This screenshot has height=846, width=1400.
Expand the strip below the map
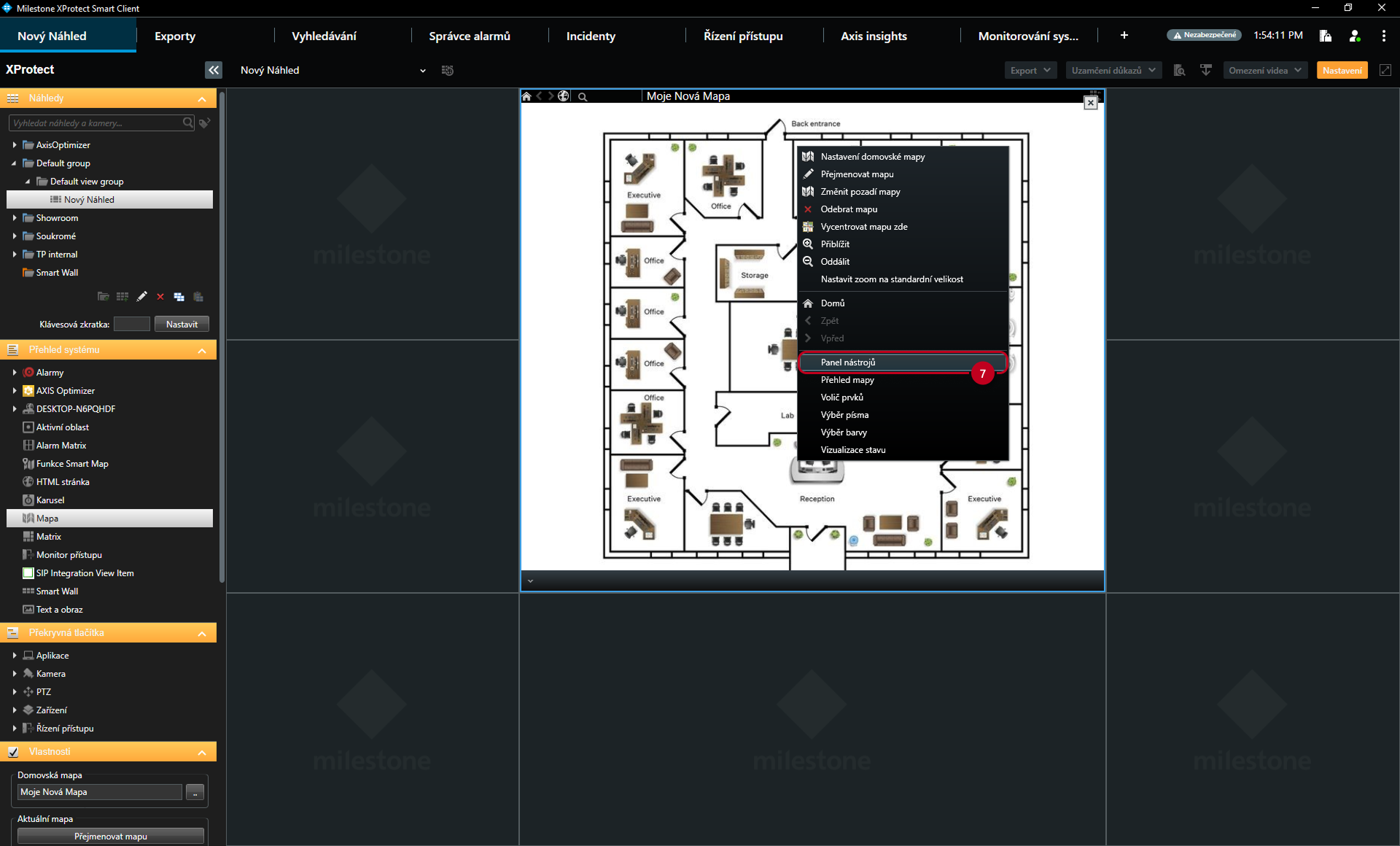pyautogui.click(x=531, y=581)
